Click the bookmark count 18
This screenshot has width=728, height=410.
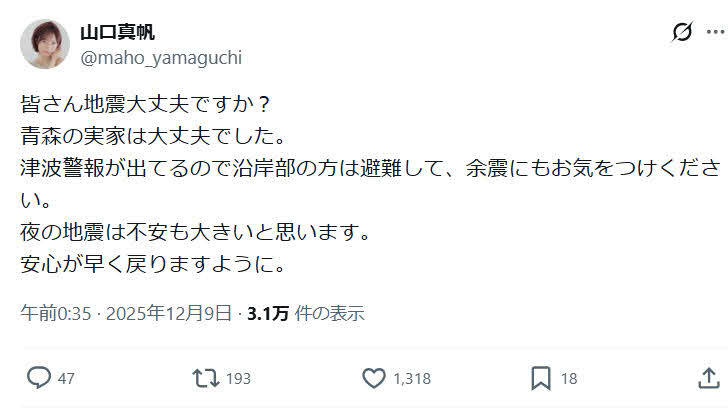[568, 379]
